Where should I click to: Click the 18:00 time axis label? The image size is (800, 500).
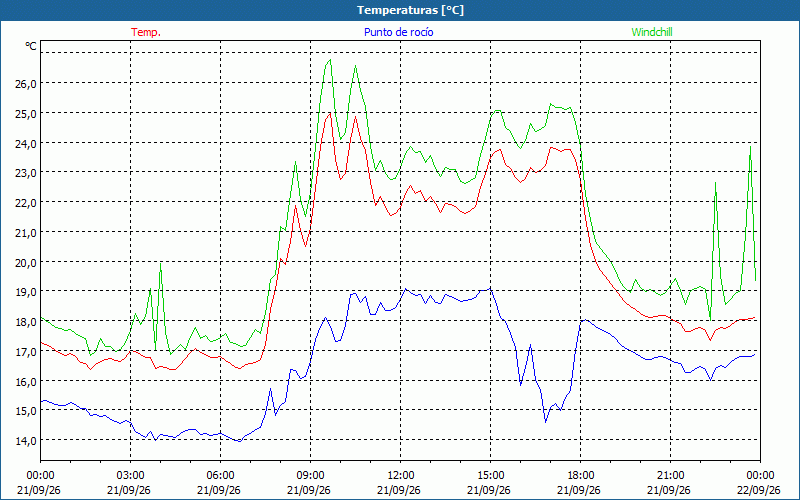(x=580, y=476)
